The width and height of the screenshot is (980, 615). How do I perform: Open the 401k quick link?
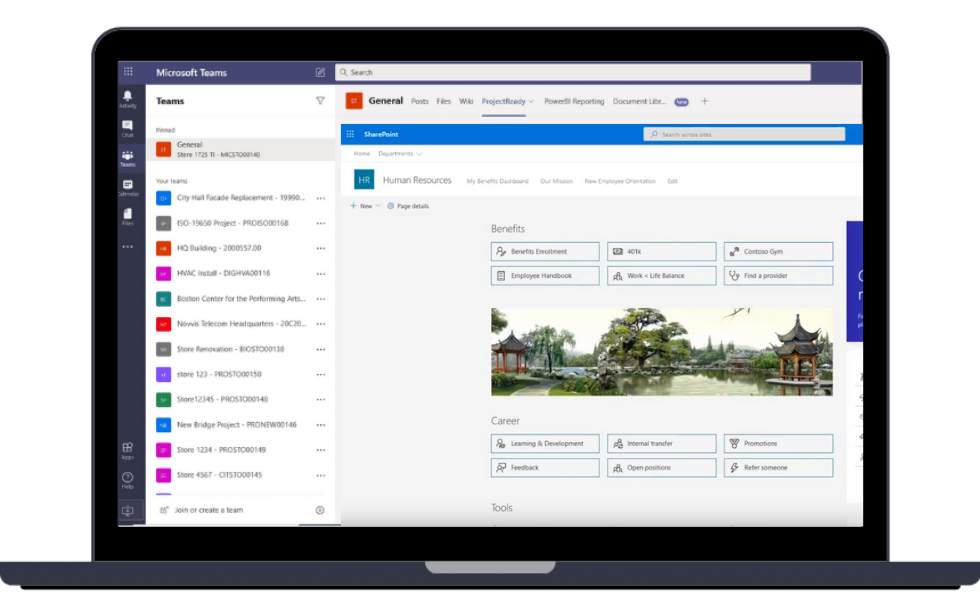[x=661, y=251]
